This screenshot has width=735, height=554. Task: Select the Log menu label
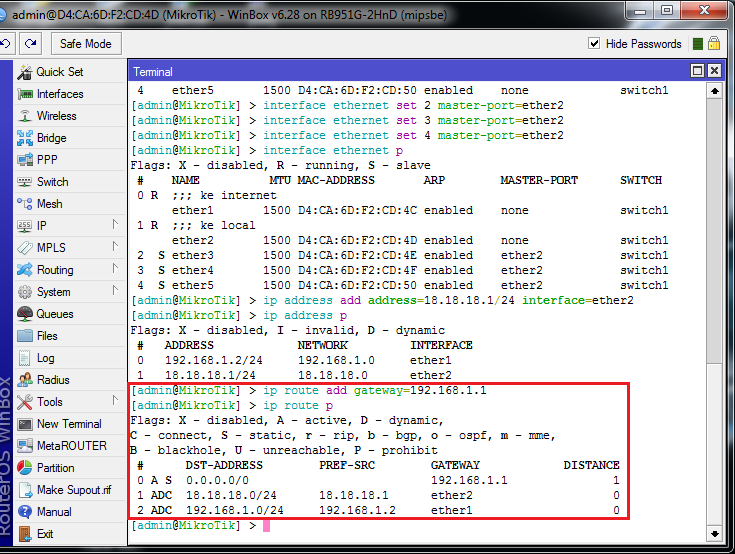click(x=46, y=358)
